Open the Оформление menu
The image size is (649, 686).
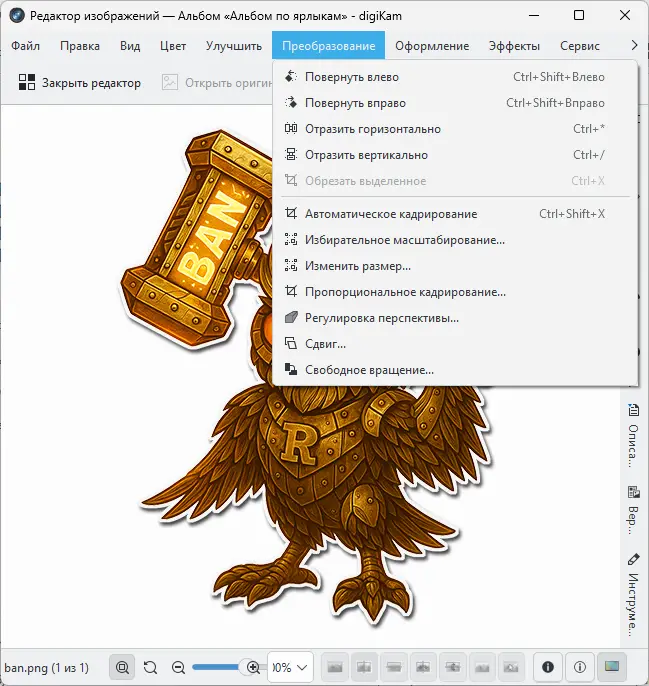click(432, 46)
